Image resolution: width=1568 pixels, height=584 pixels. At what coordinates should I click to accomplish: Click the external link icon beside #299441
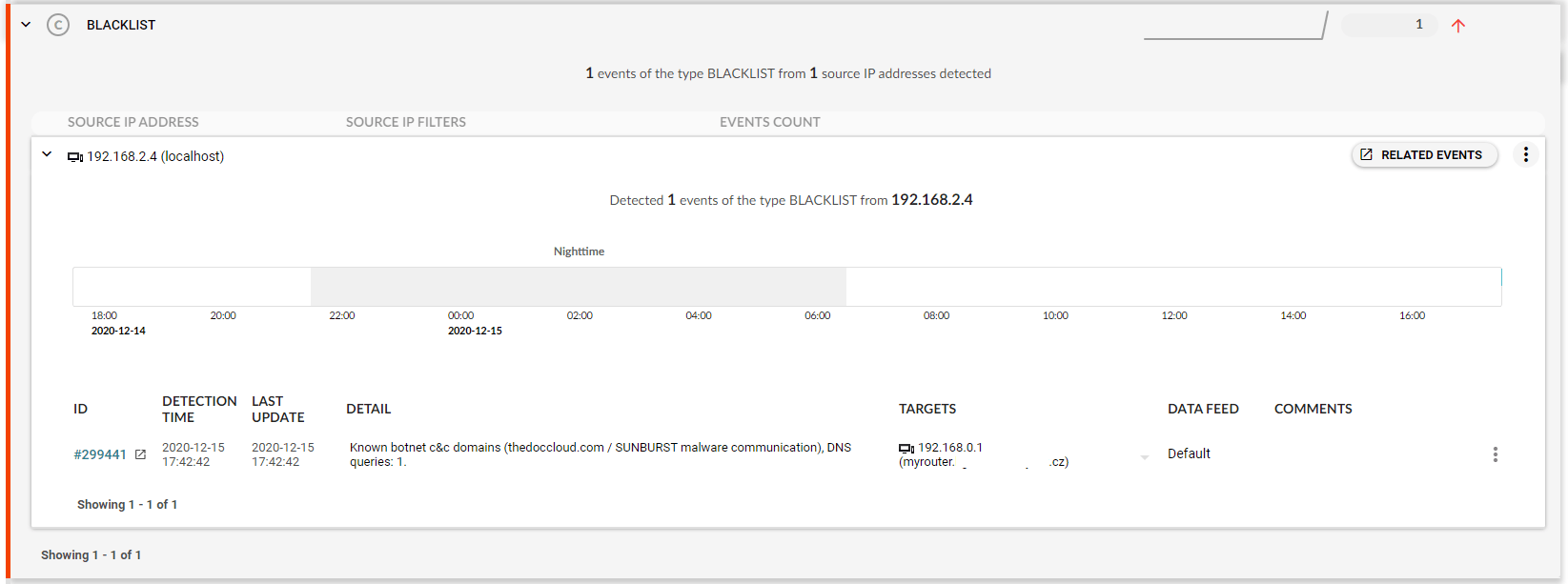140,454
